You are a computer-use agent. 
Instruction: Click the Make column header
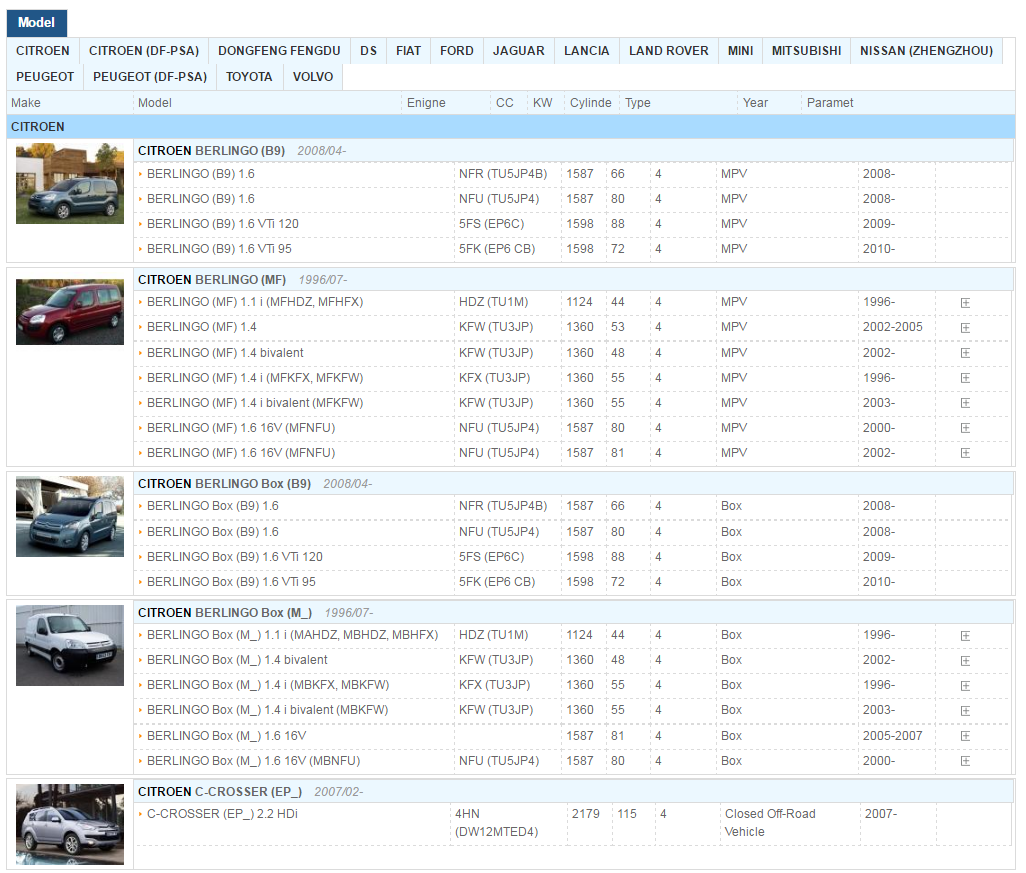26,103
